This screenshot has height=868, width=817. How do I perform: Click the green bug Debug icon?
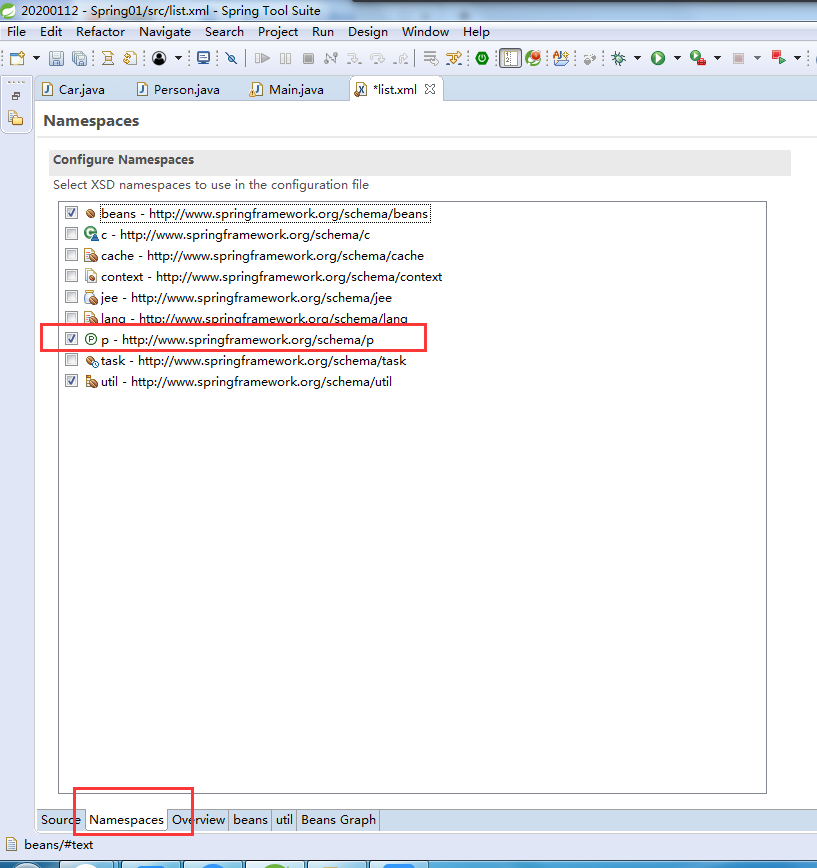pyautogui.click(x=618, y=58)
